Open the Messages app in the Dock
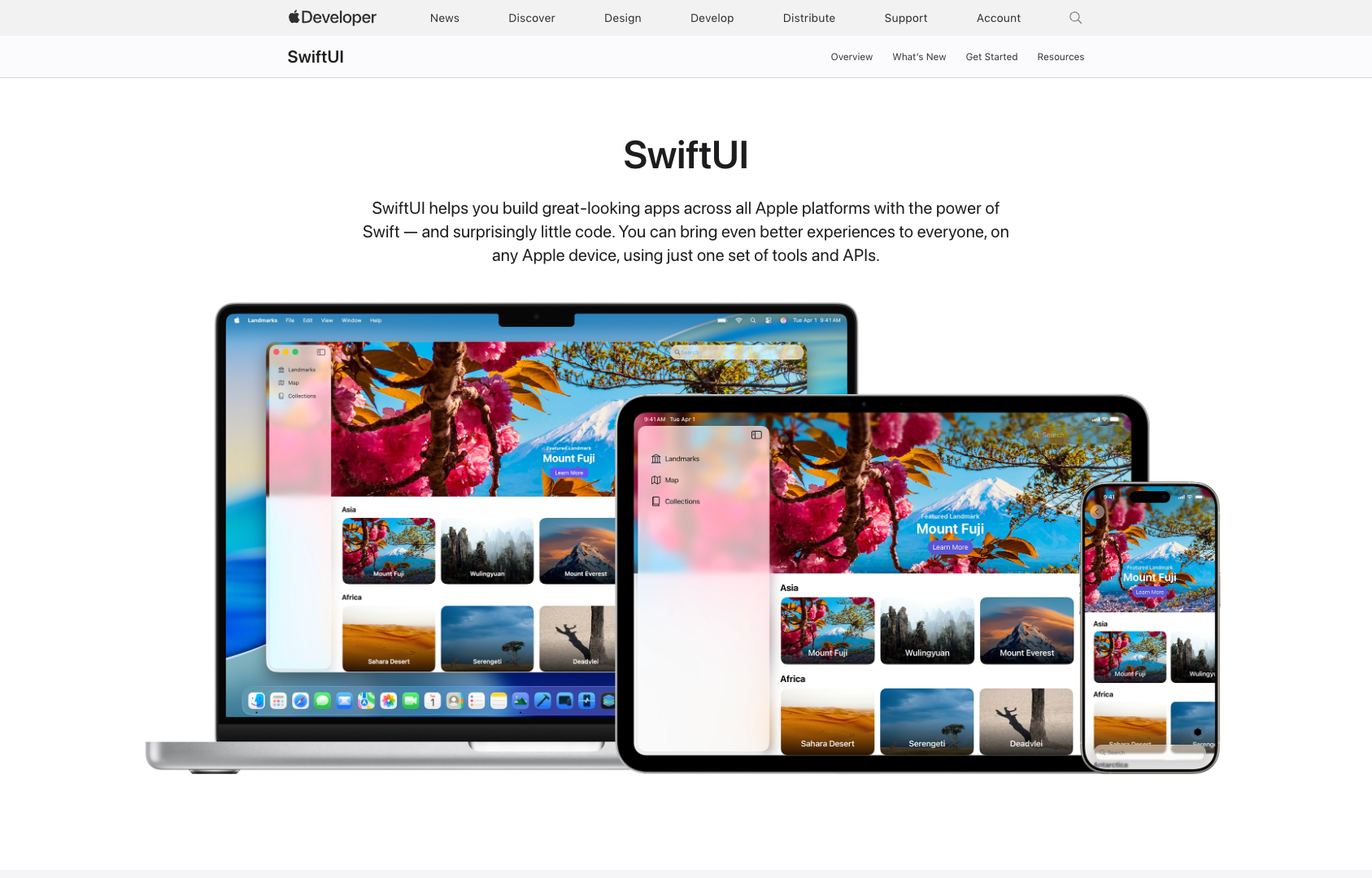The width and height of the screenshot is (1372, 878). pos(322,700)
